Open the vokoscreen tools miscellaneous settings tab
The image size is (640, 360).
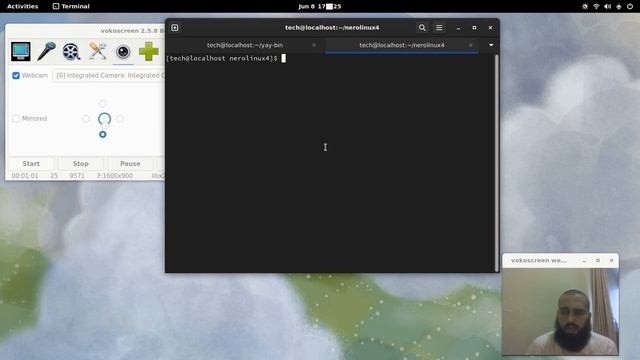(98, 51)
